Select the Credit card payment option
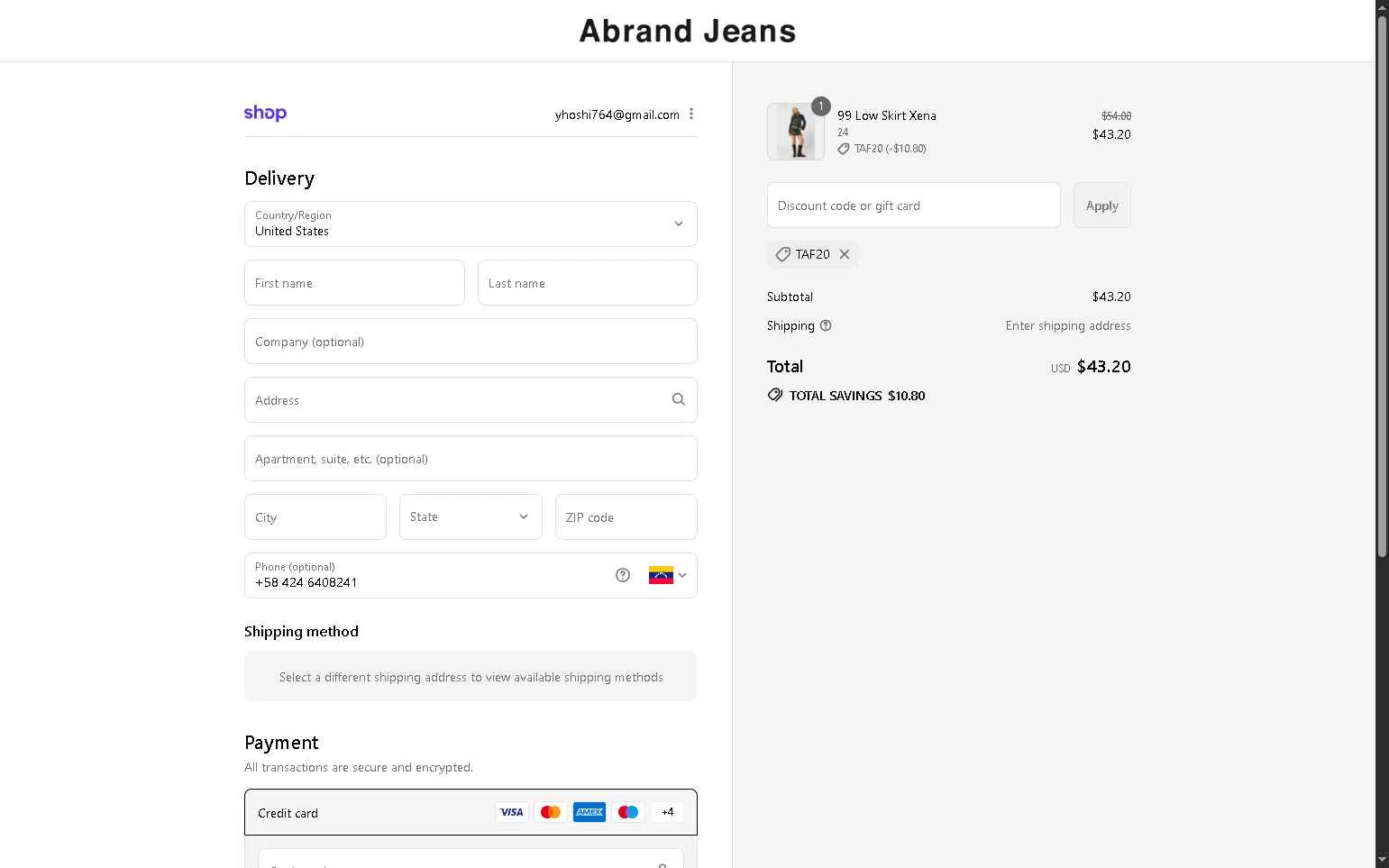Image resolution: width=1389 pixels, height=868 pixels. click(x=471, y=812)
